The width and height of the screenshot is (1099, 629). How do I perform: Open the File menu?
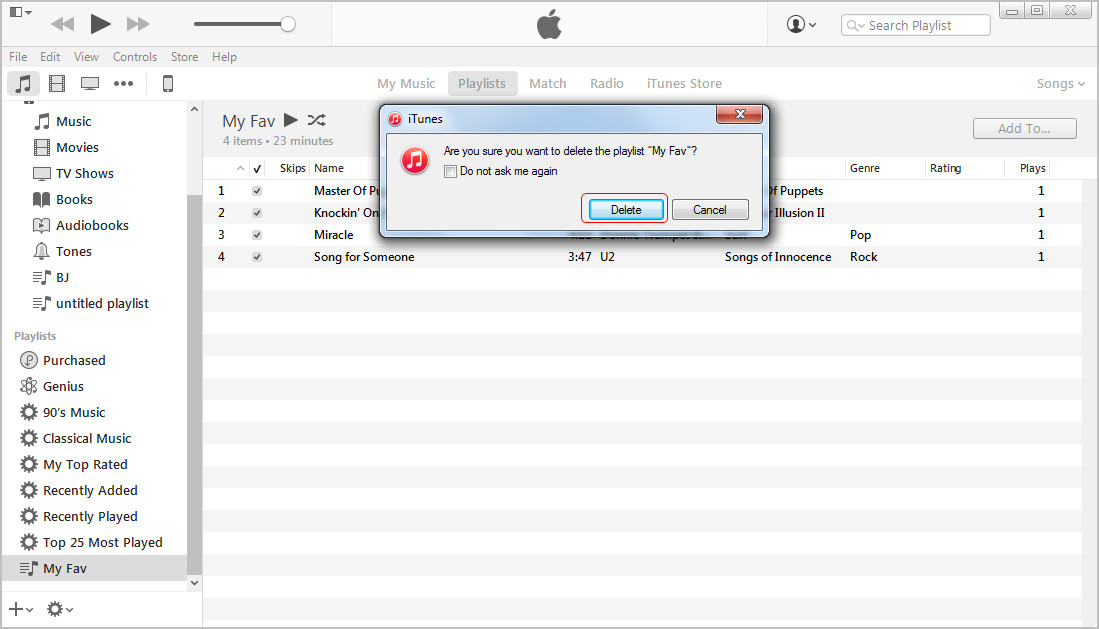[x=18, y=57]
